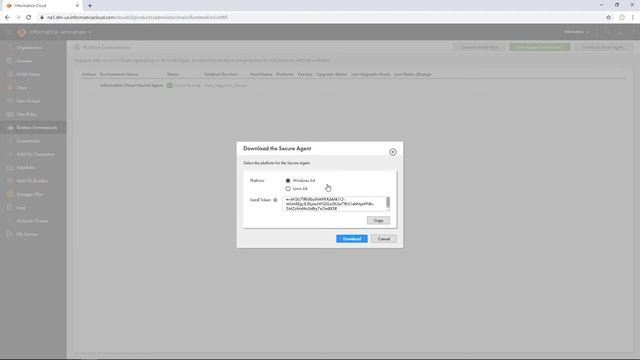Close the Download the Secure Agent dialog
The width and height of the screenshot is (640, 360).
(393, 152)
